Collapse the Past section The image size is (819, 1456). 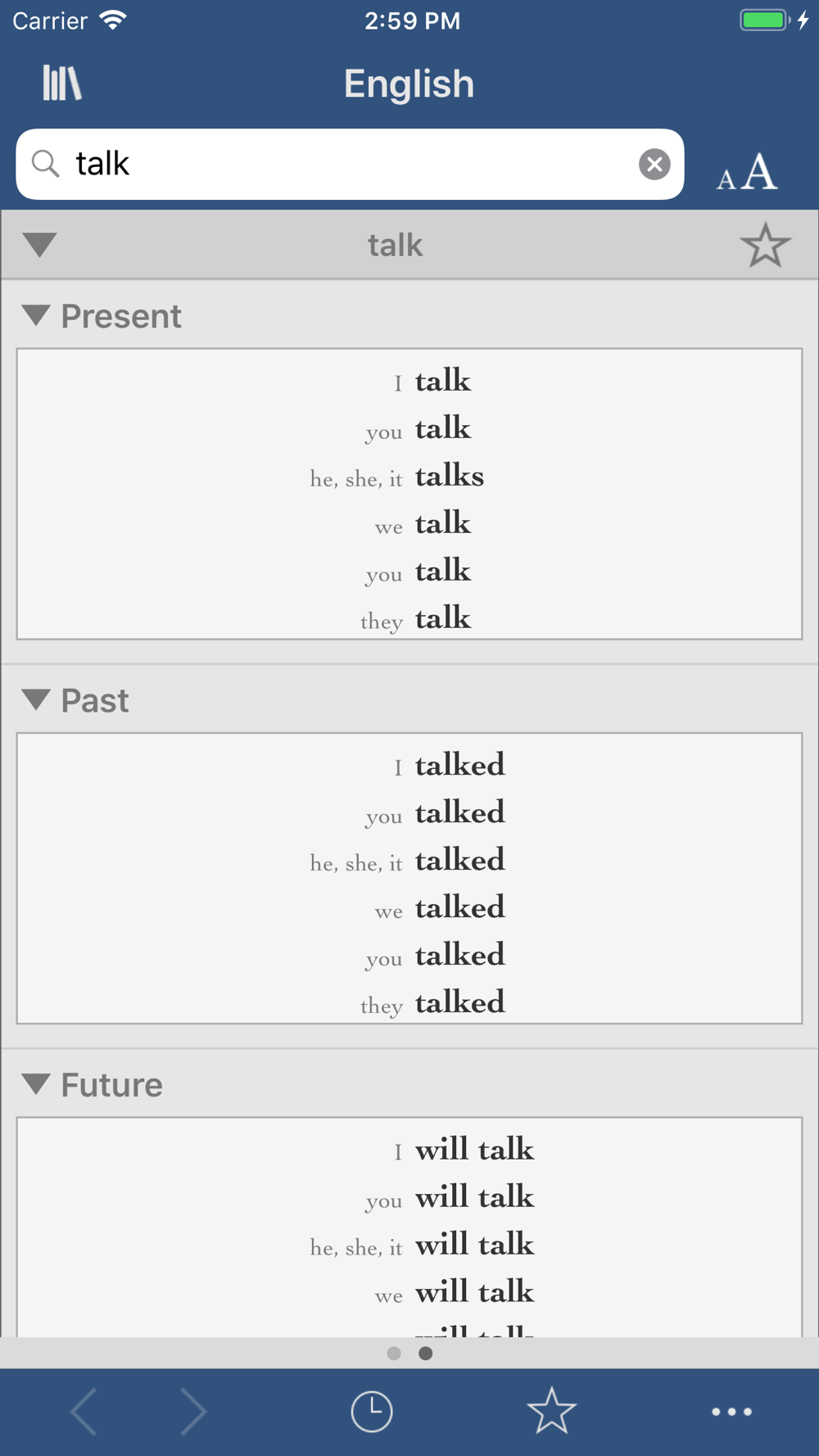tap(36, 699)
